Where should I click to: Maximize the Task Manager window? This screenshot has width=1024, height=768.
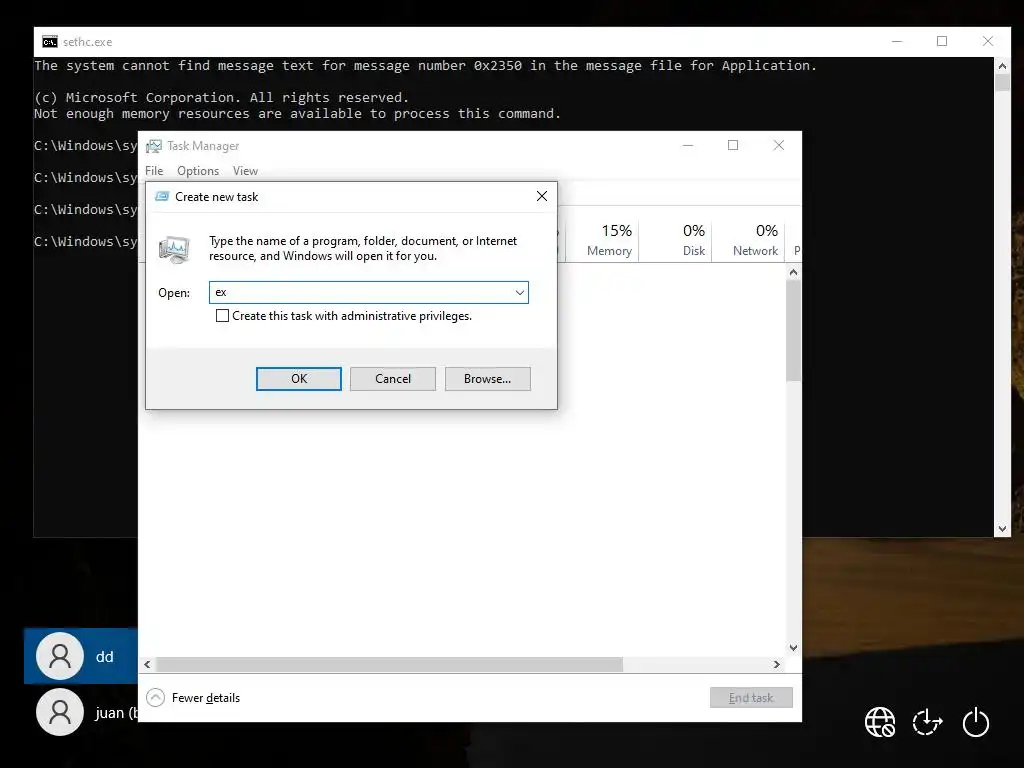pos(733,145)
